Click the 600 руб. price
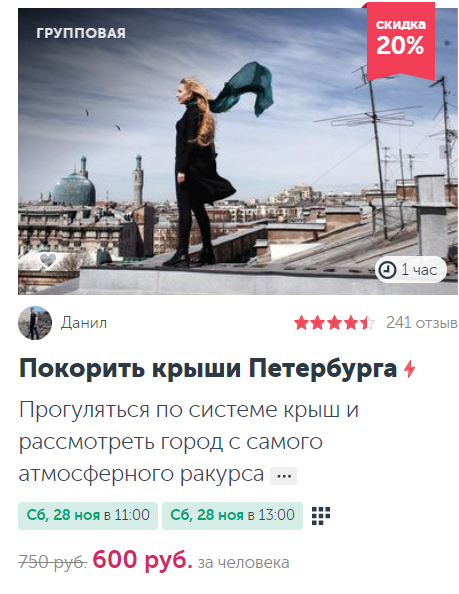 click(x=142, y=560)
